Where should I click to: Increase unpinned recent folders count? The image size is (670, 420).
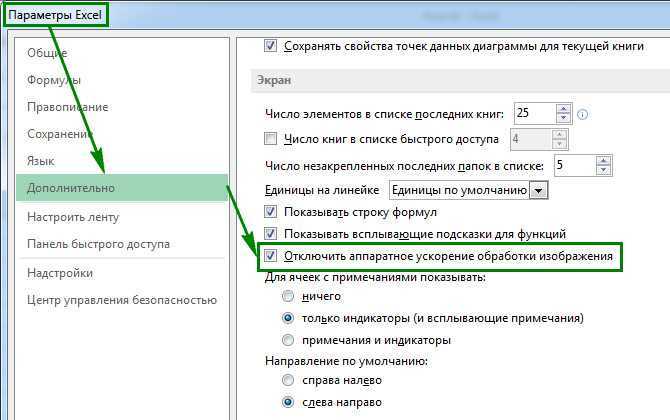click(603, 161)
